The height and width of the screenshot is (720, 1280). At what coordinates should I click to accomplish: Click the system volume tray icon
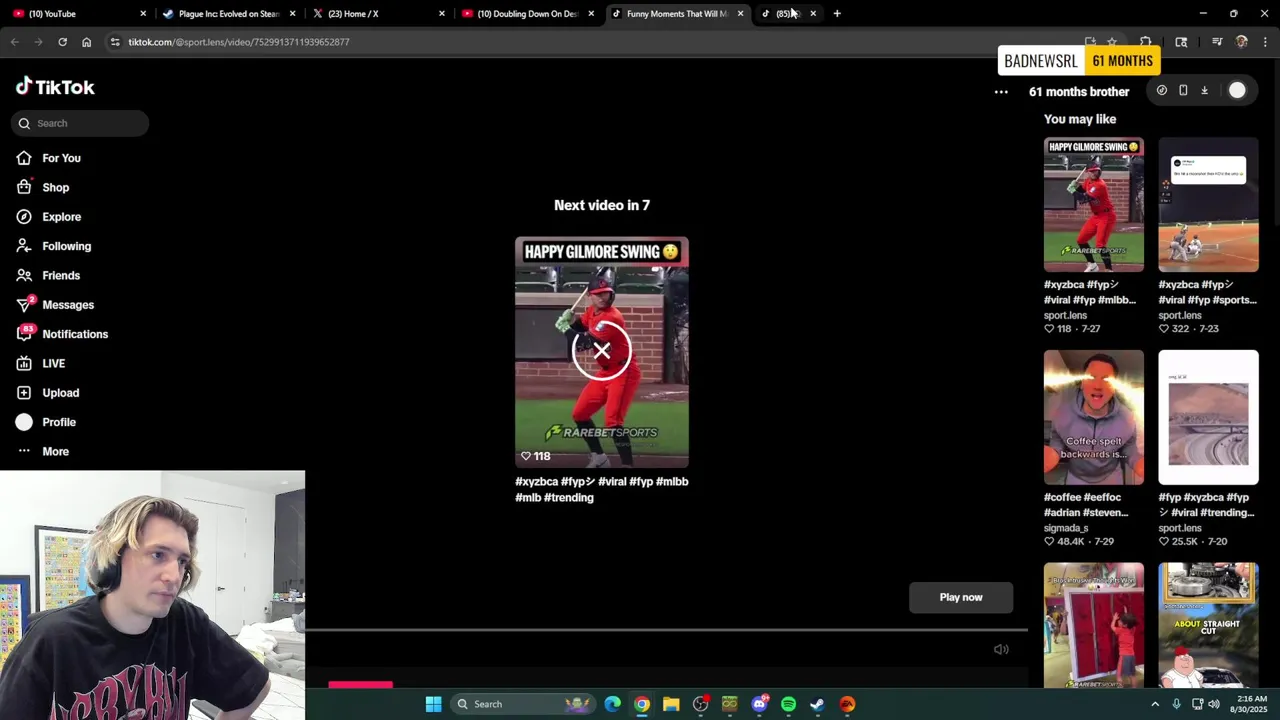click(x=1213, y=704)
